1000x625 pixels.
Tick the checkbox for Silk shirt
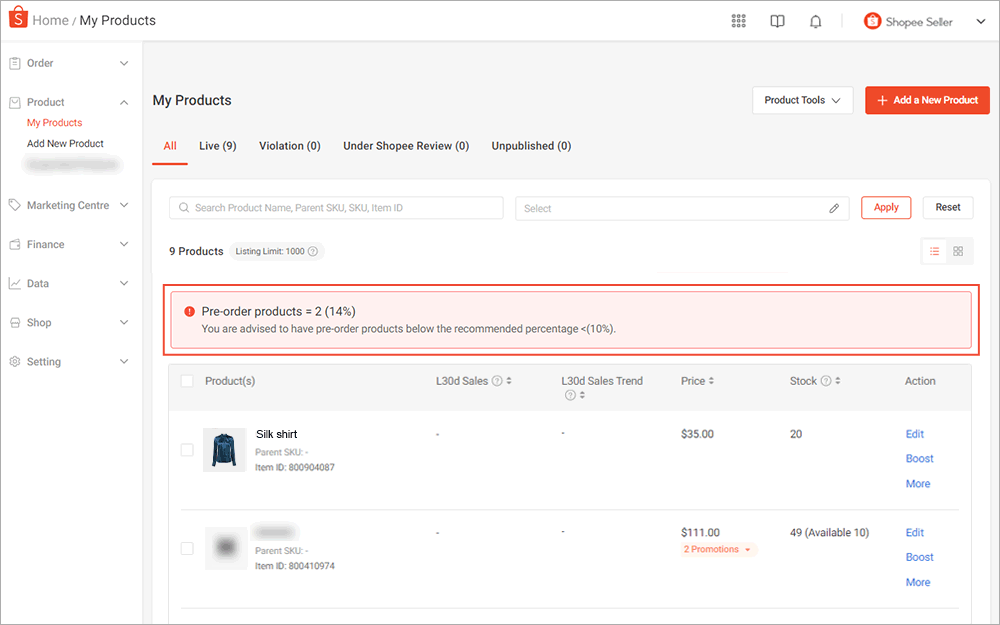(x=187, y=450)
